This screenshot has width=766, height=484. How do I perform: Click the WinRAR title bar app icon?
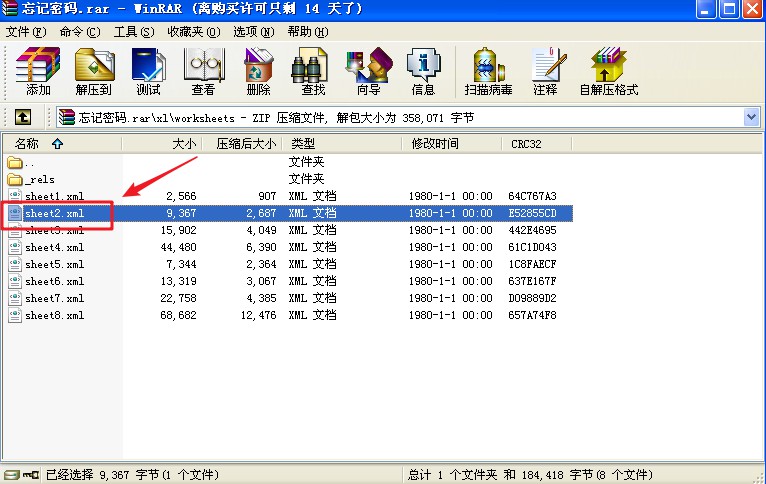point(9,8)
